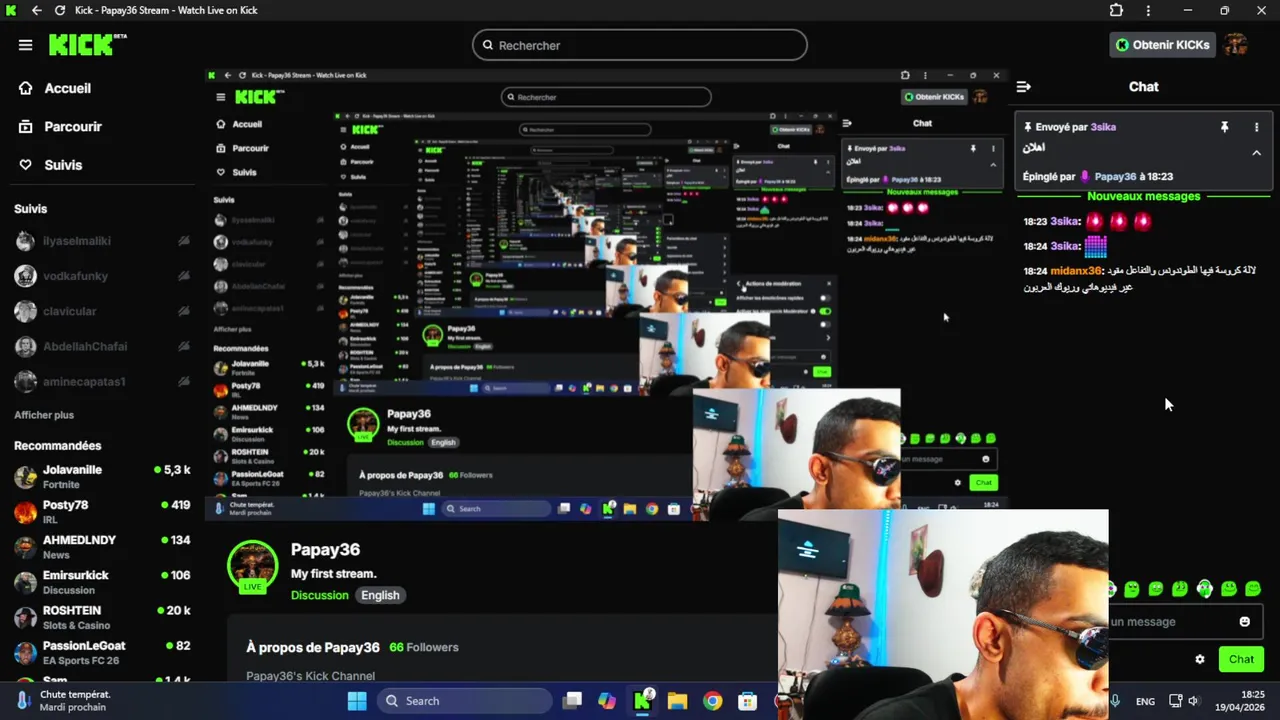Open chat settings gear icon

click(1200, 659)
